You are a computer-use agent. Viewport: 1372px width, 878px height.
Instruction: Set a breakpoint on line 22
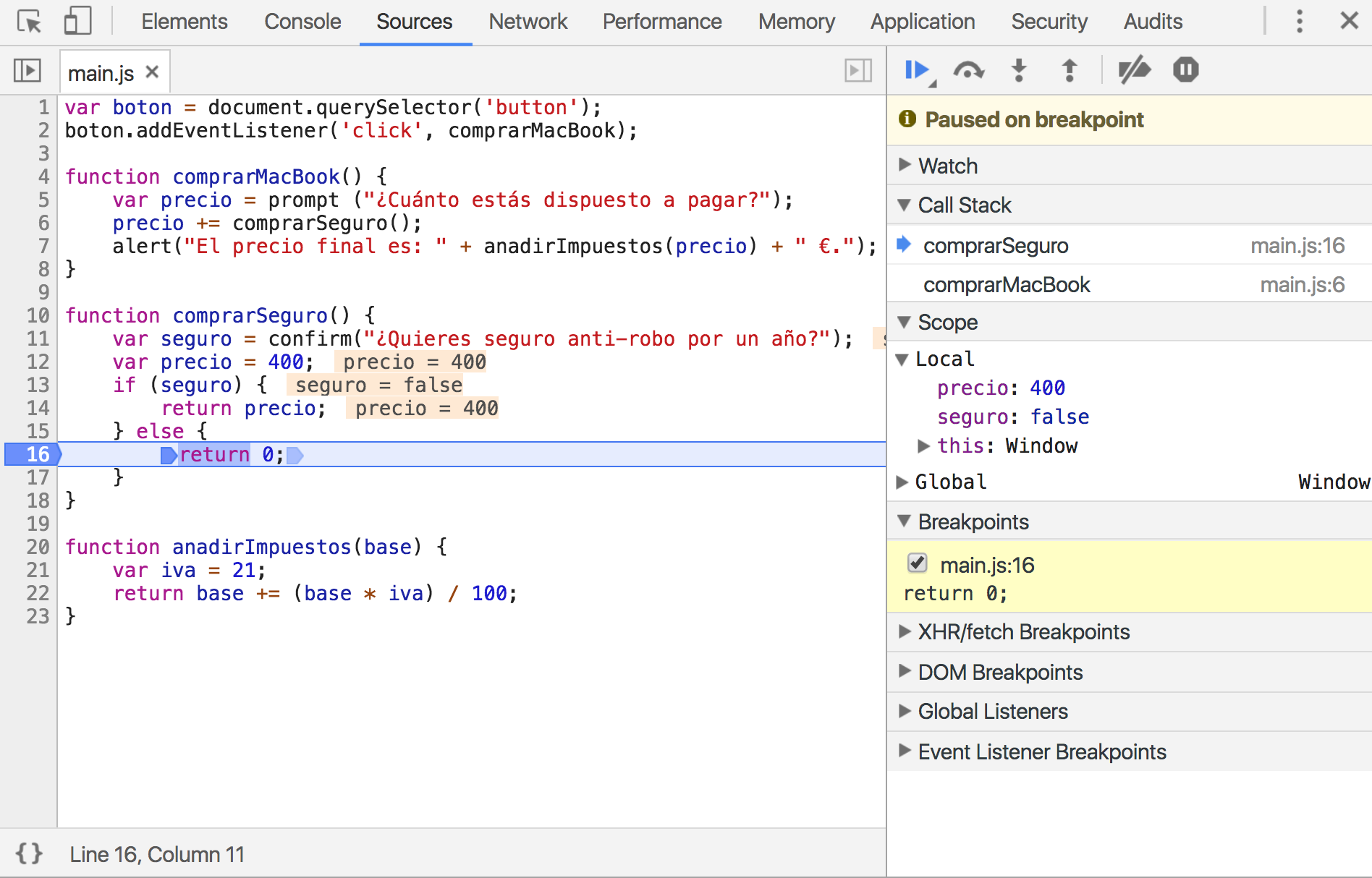(x=38, y=593)
